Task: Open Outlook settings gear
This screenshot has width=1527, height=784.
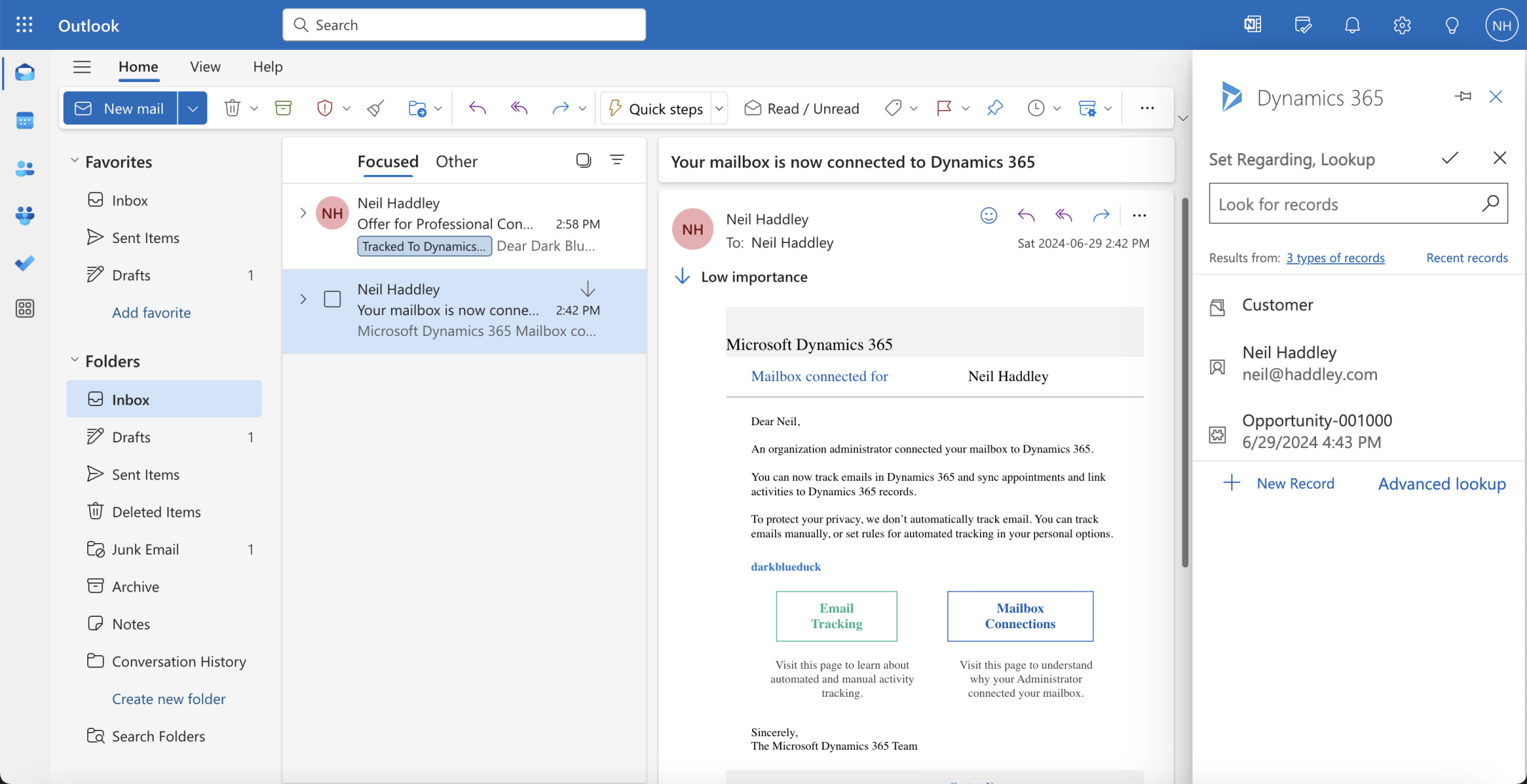Action: point(1402,24)
